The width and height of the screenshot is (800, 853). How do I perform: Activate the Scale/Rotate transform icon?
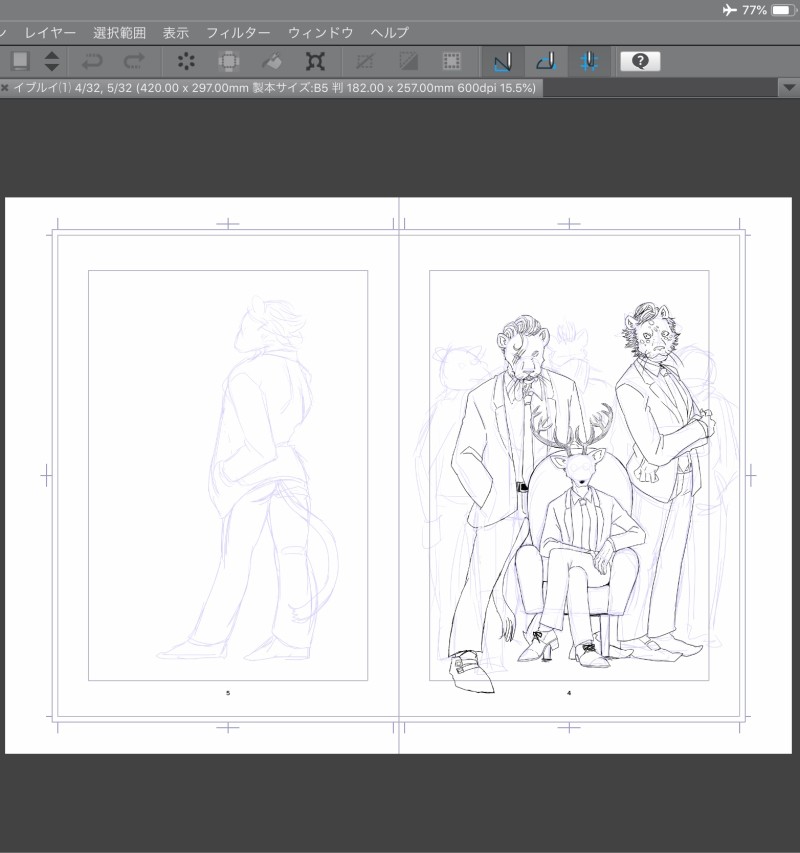(x=315, y=61)
